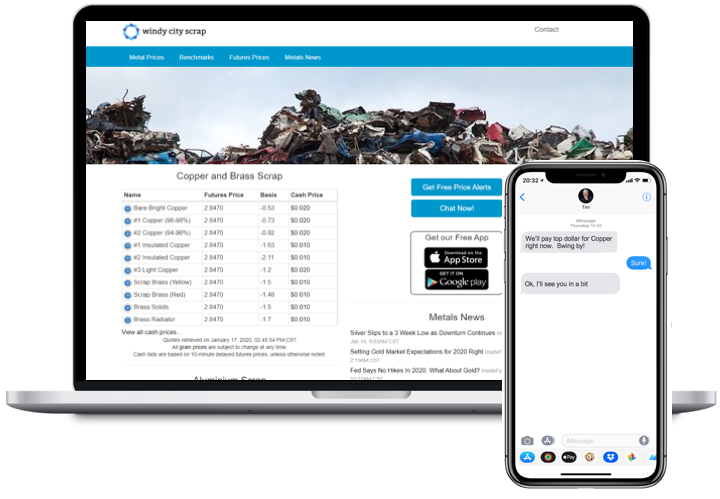Tap the 'Ok, I'll see you in a bit' message
The width and height of the screenshot is (720, 499).
click(570, 284)
